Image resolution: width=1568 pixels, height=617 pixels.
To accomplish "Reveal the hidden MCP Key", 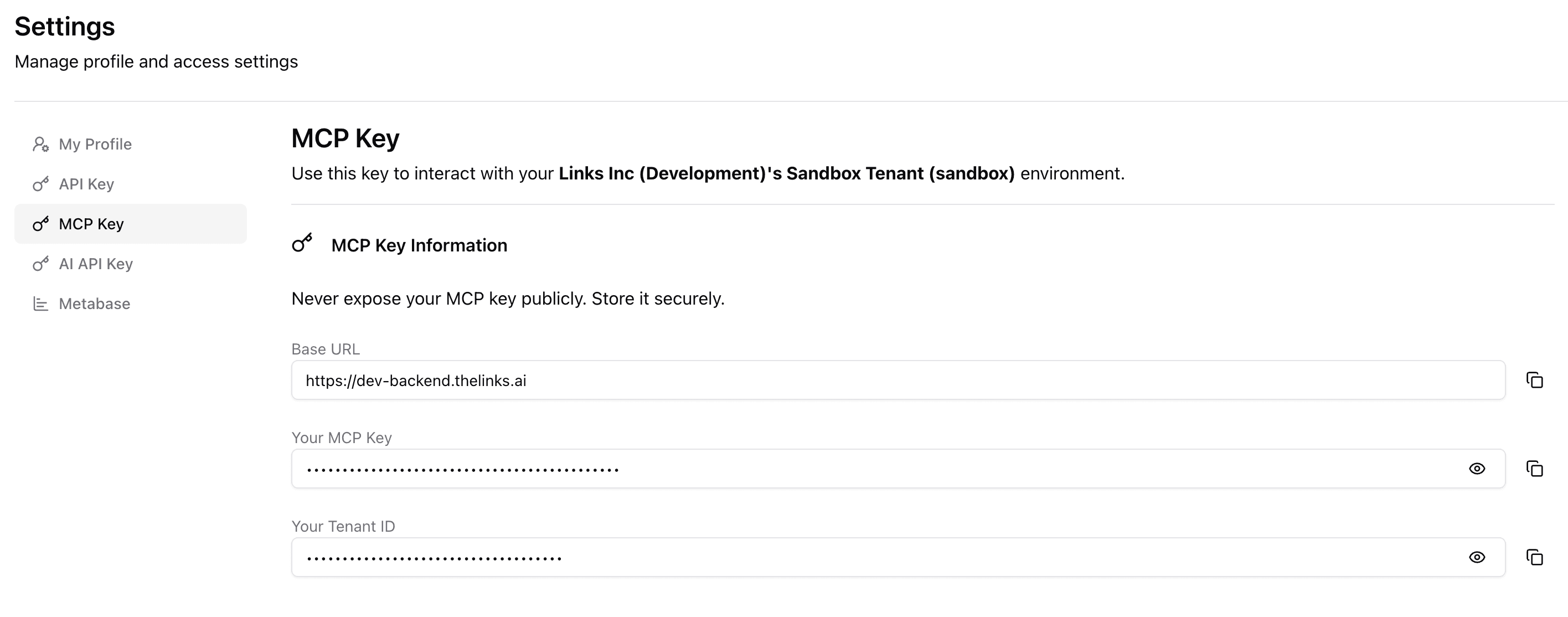I will [1477, 469].
